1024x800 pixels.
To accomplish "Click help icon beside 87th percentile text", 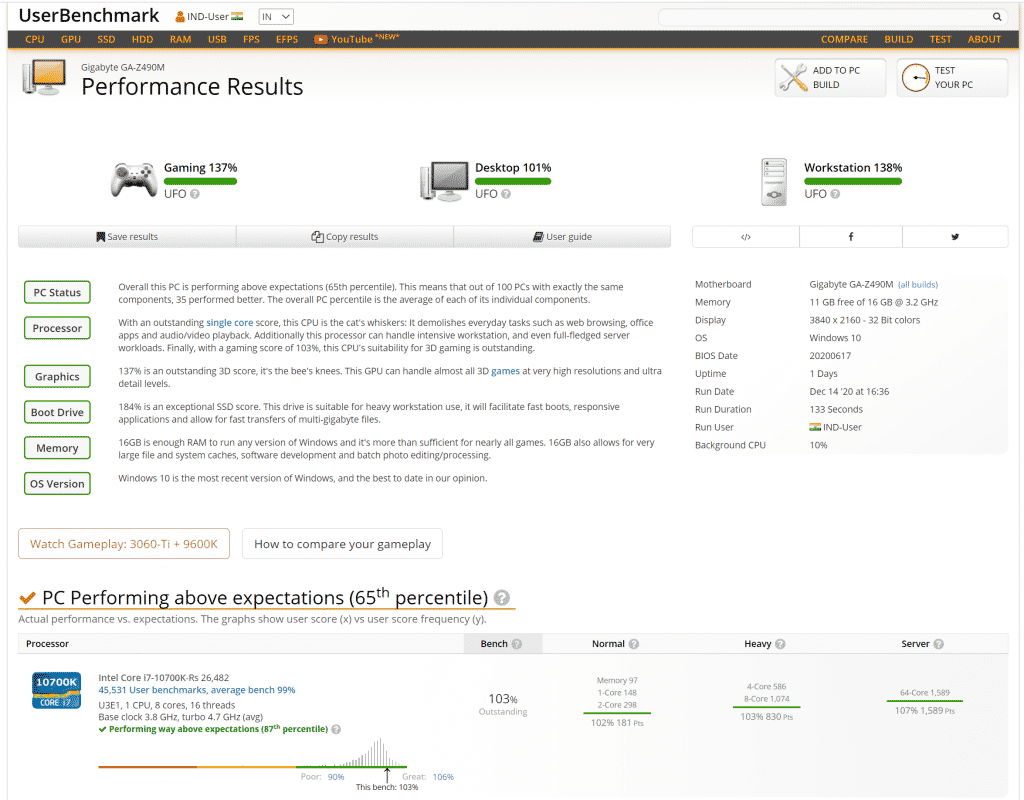I will 336,729.
